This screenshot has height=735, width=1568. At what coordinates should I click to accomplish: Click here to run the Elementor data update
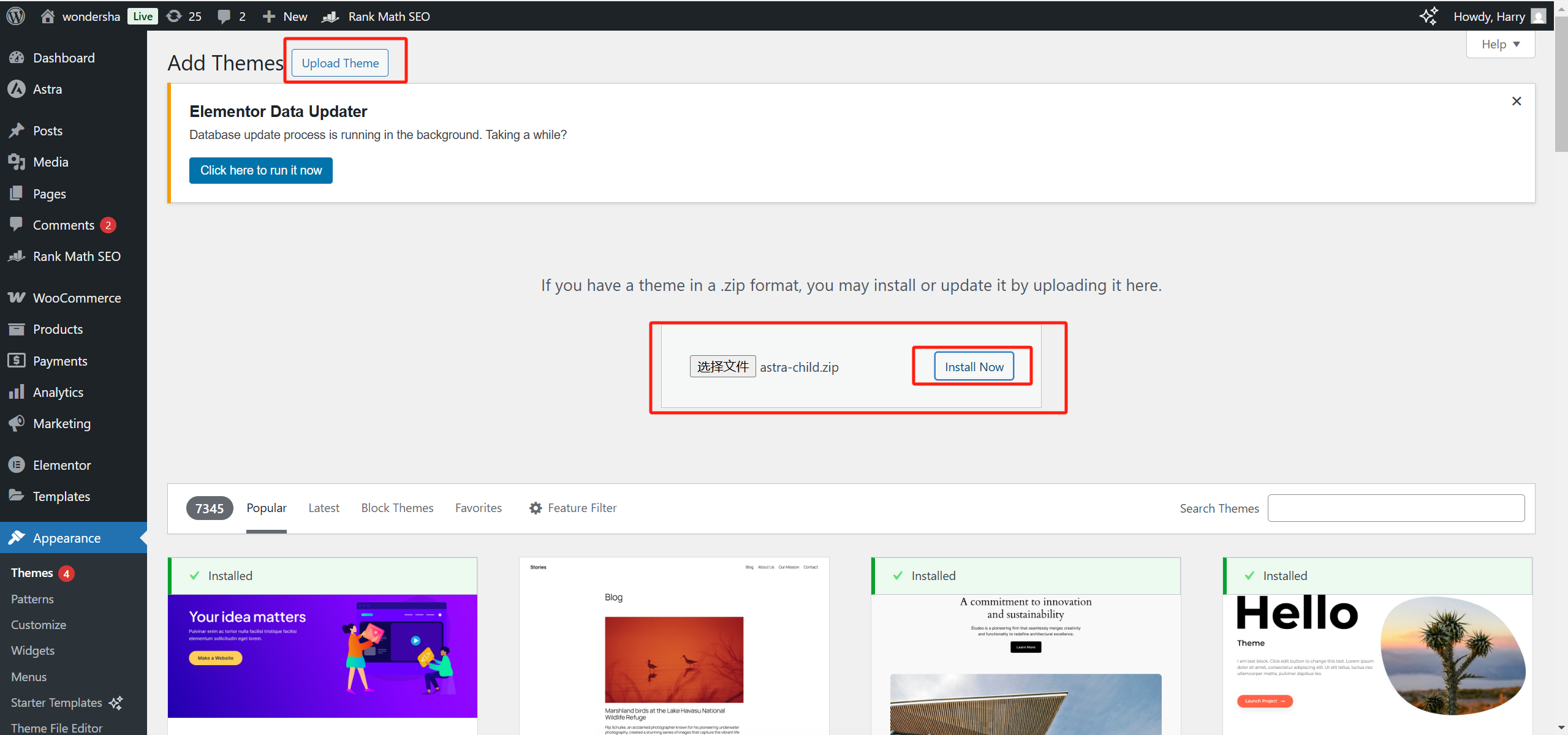260,170
